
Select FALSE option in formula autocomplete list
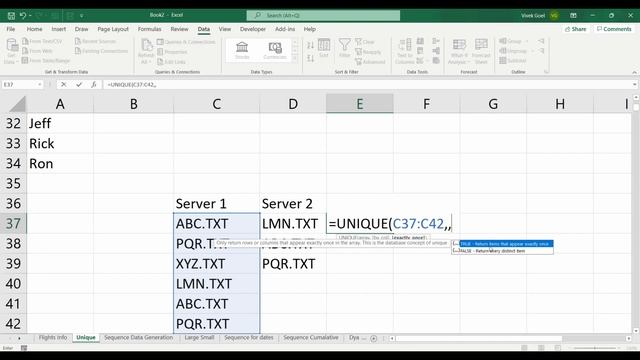click(x=503, y=251)
